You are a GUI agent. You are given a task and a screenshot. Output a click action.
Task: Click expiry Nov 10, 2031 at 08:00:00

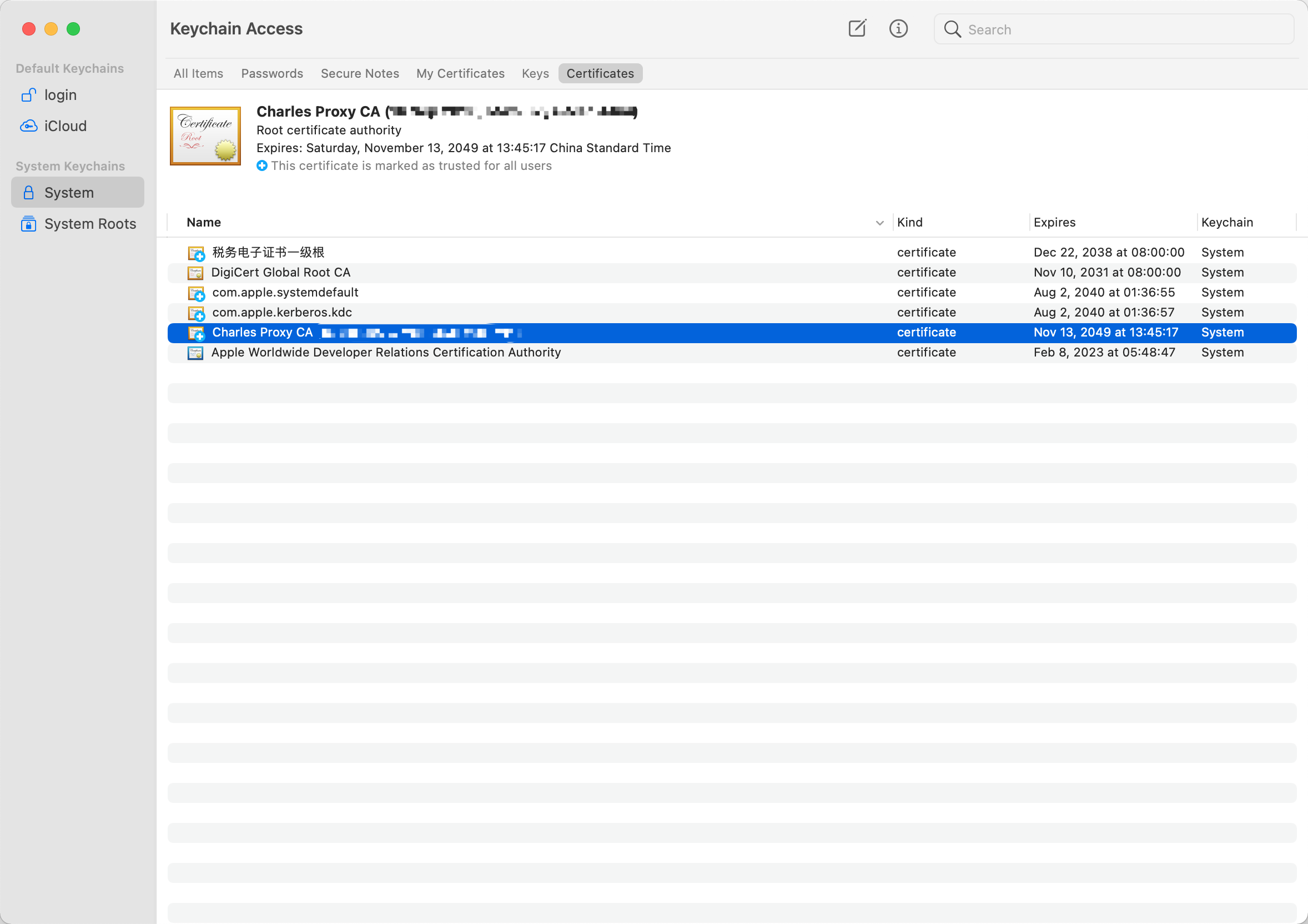pos(1107,272)
